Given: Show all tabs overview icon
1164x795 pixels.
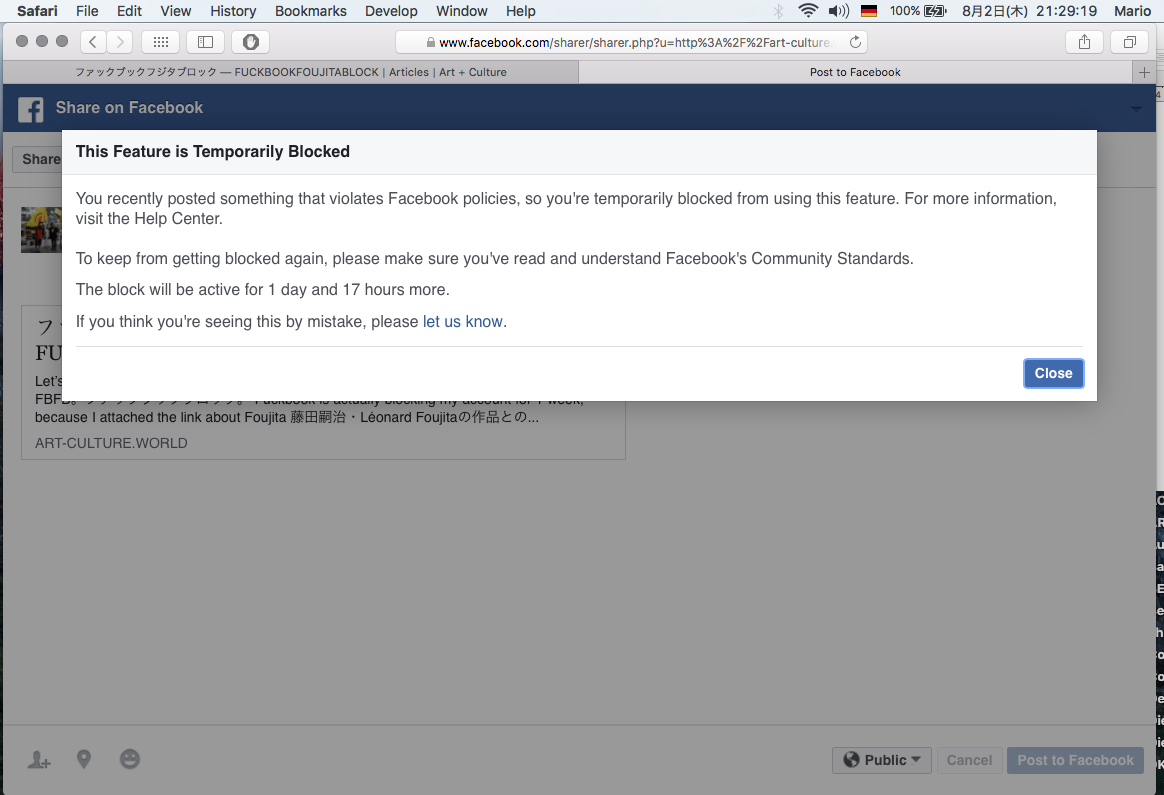Looking at the screenshot, I should (1129, 42).
